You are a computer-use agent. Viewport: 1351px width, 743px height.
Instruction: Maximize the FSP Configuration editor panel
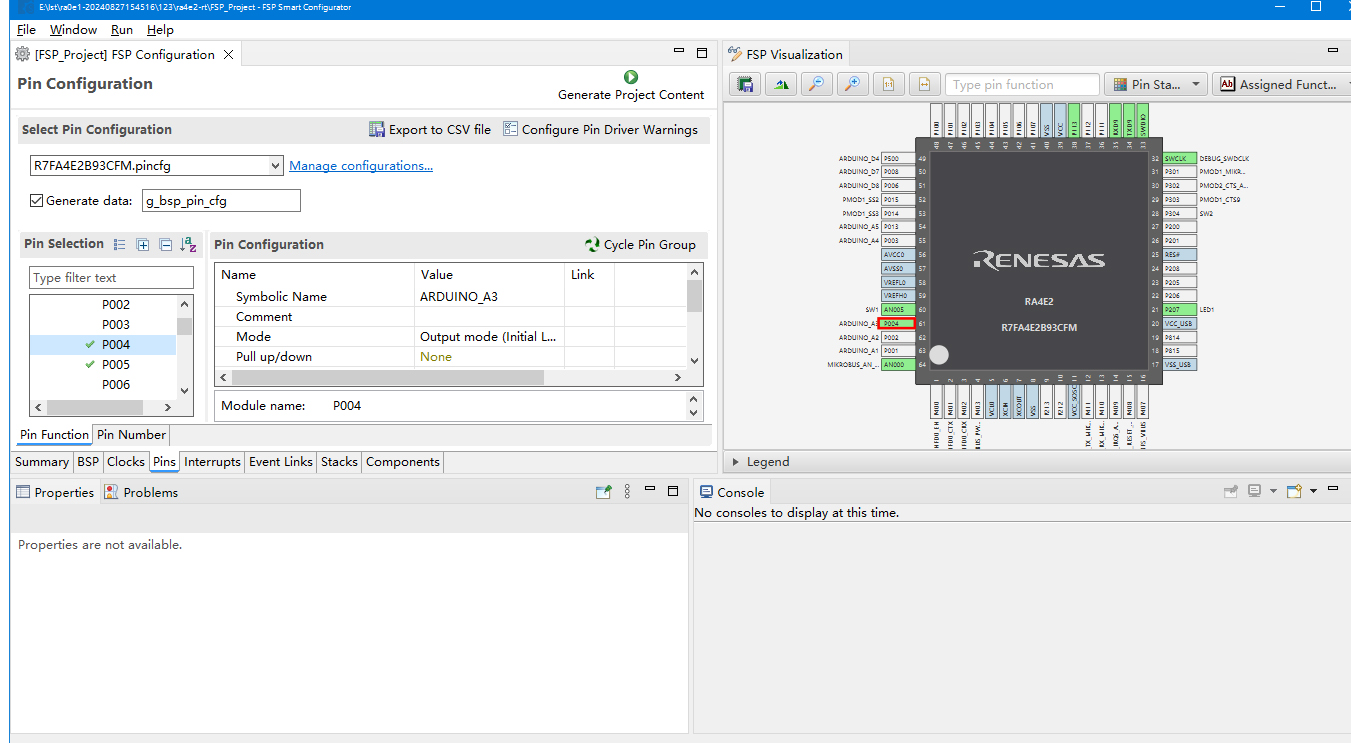point(702,53)
